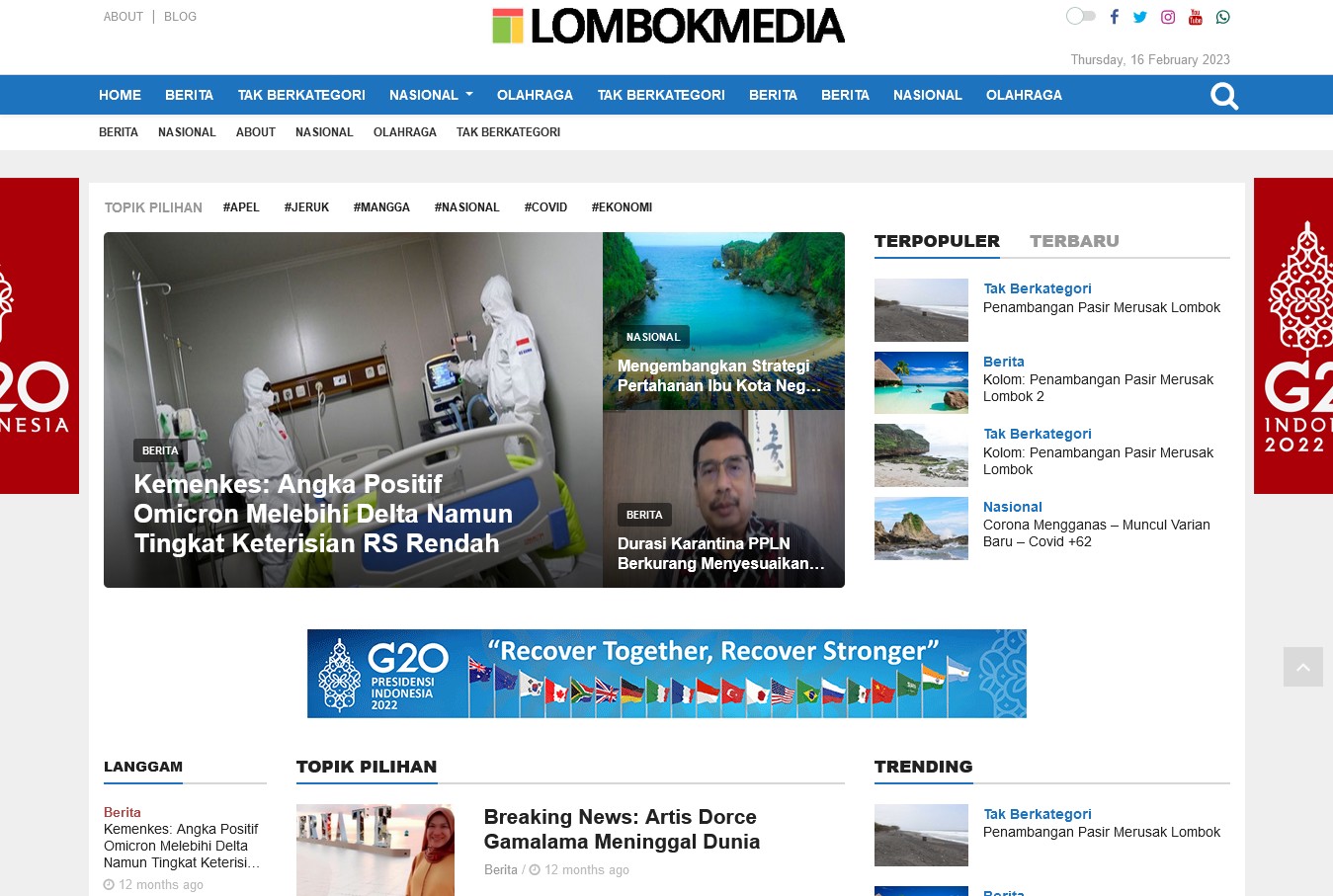Open the first Olahraga menu item

pyautogui.click(x=535, y=95)
